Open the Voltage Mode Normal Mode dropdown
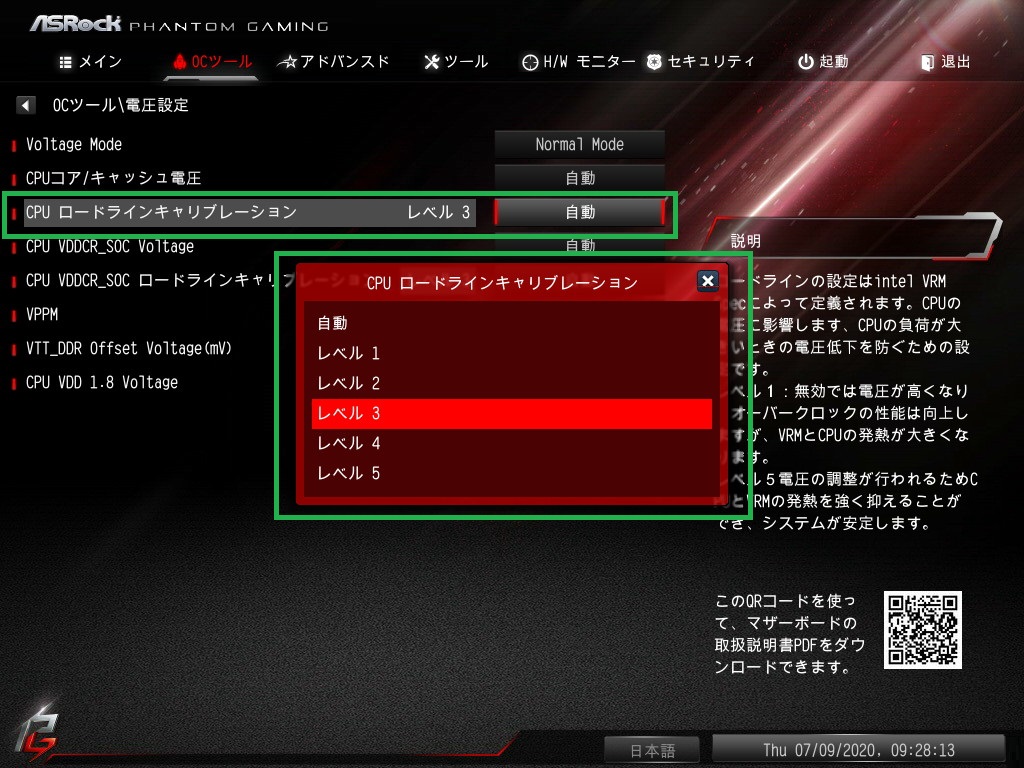Viewport: 1024px width, 768px height. pos(579,144)
